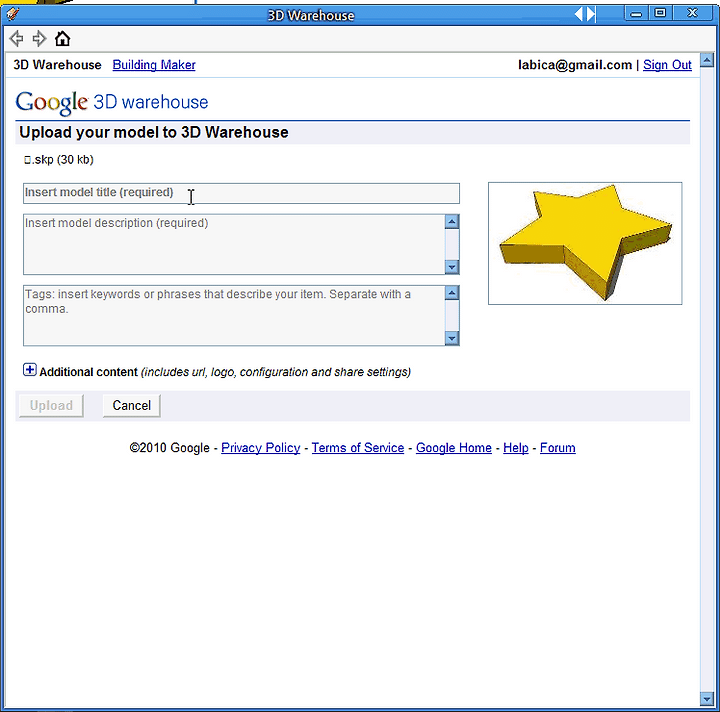
Task: Go forward using the forward arrow
Action: [39, 39]
